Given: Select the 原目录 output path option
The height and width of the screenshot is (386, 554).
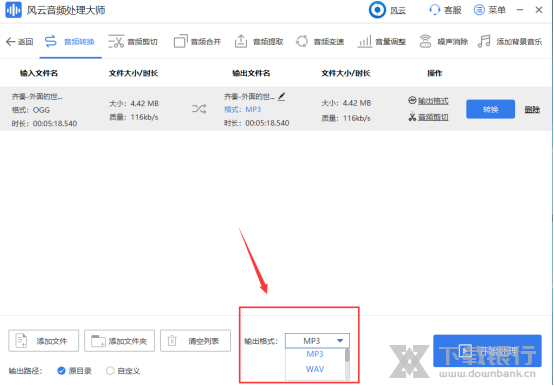Looking at the screenshot, I should (74, 371).
